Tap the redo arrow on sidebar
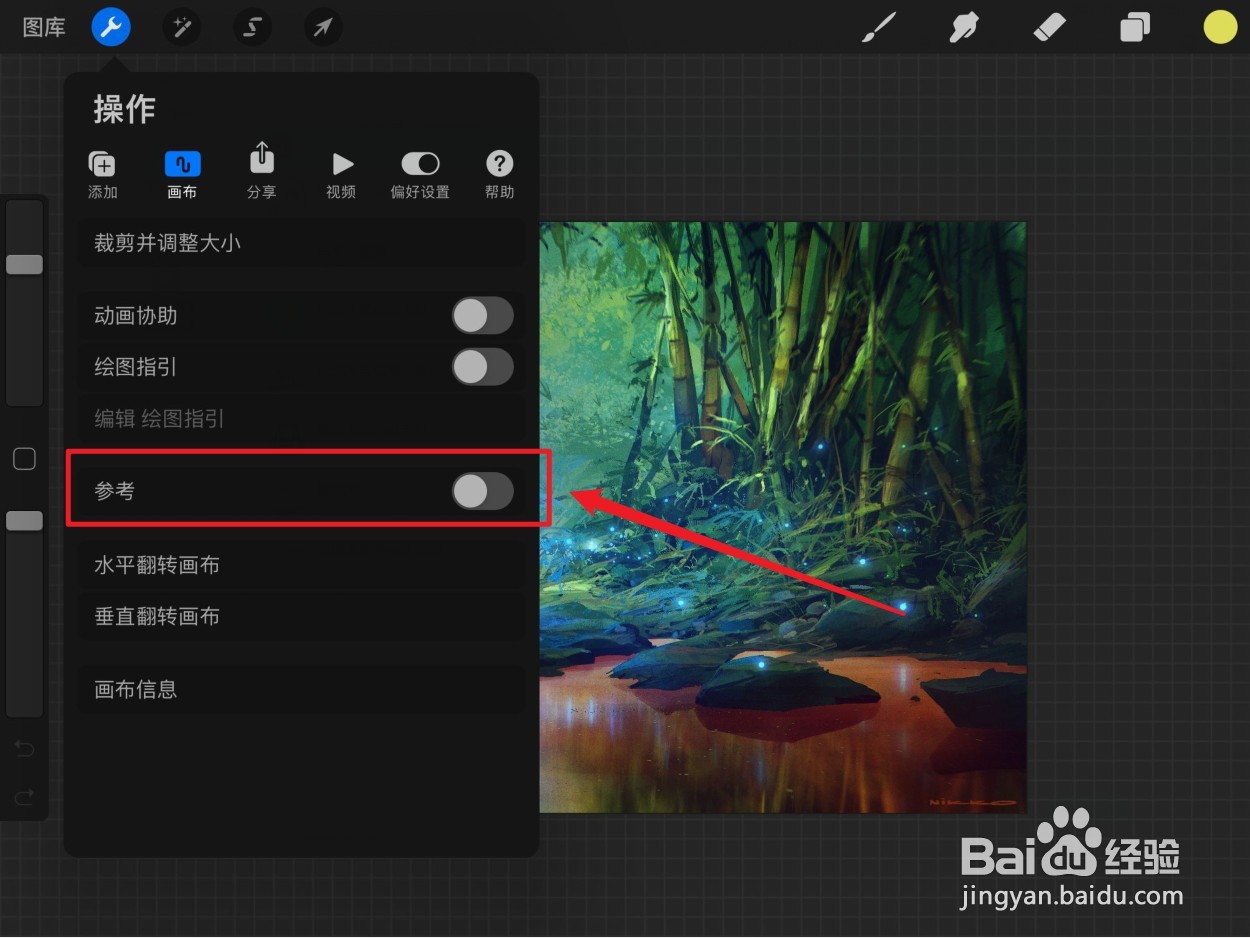The width and height of the screenshot is (1250, 938). (24, 797)
